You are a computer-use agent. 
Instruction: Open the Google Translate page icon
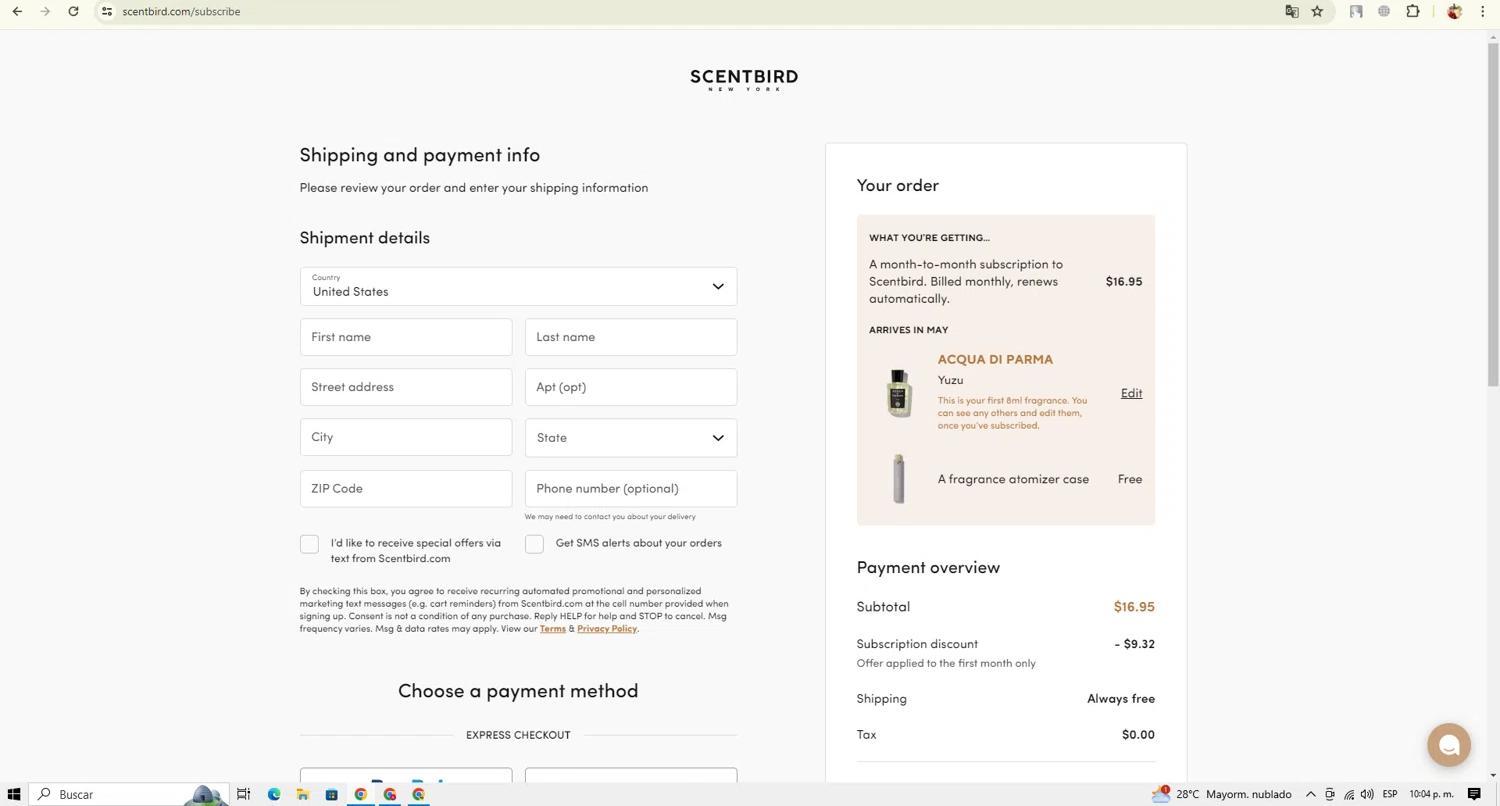tap(1292, 11)
